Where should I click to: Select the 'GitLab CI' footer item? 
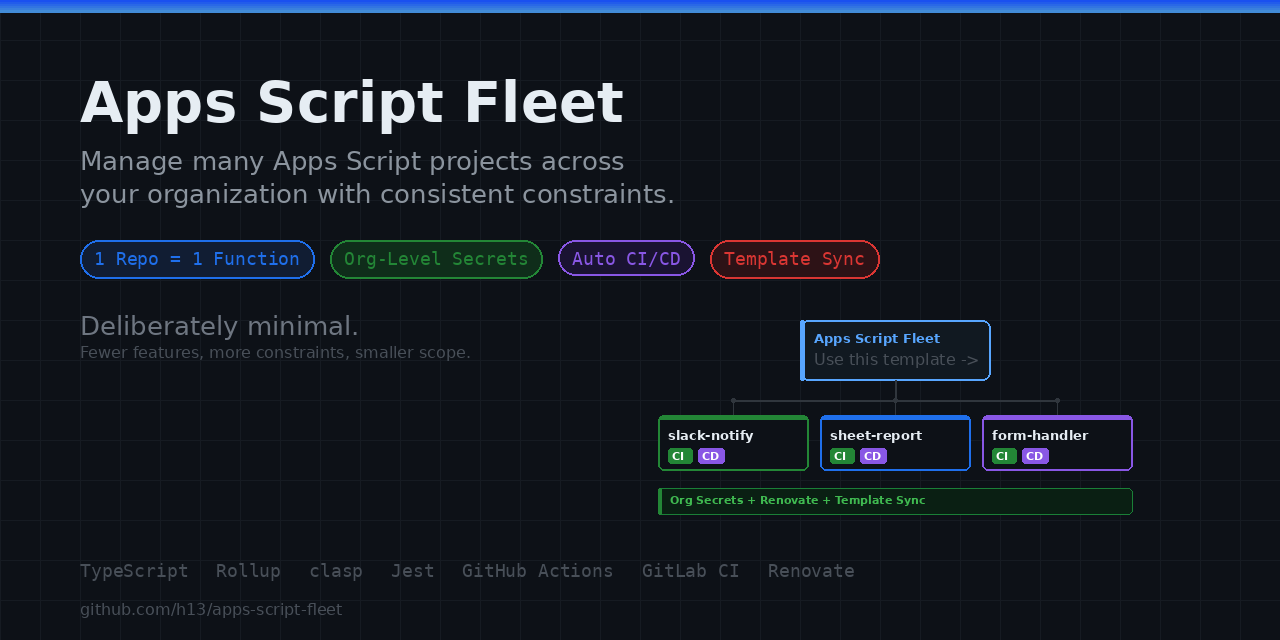[691, 570]
